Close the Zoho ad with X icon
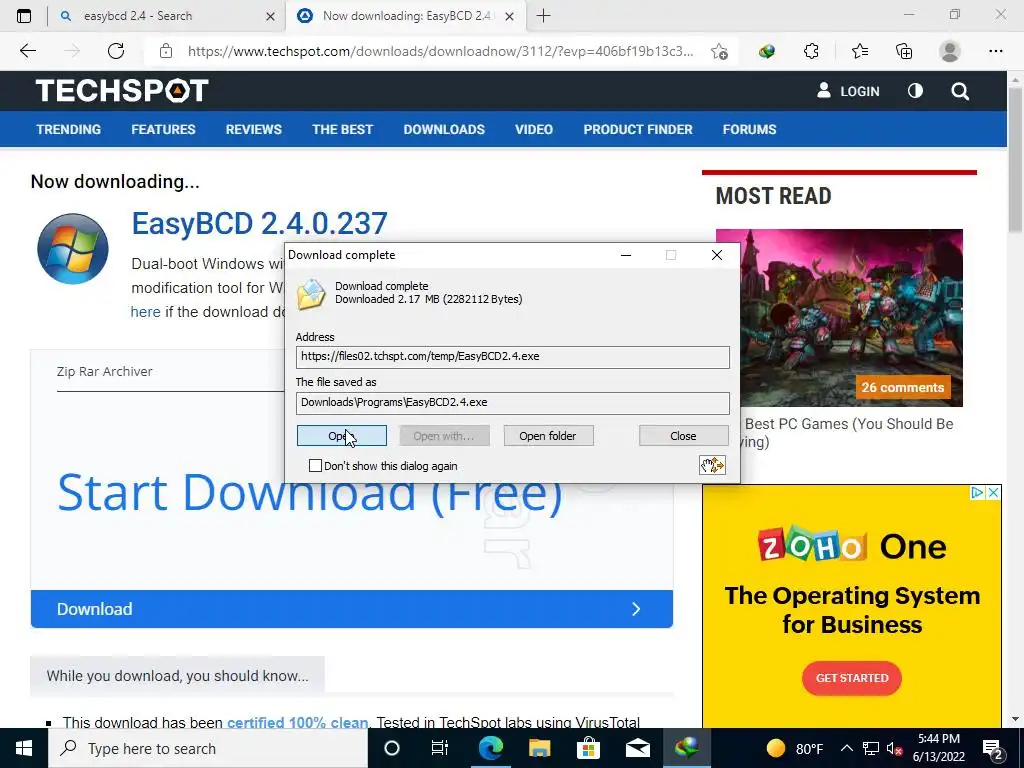1024x768 pixels. pos(993,492)
